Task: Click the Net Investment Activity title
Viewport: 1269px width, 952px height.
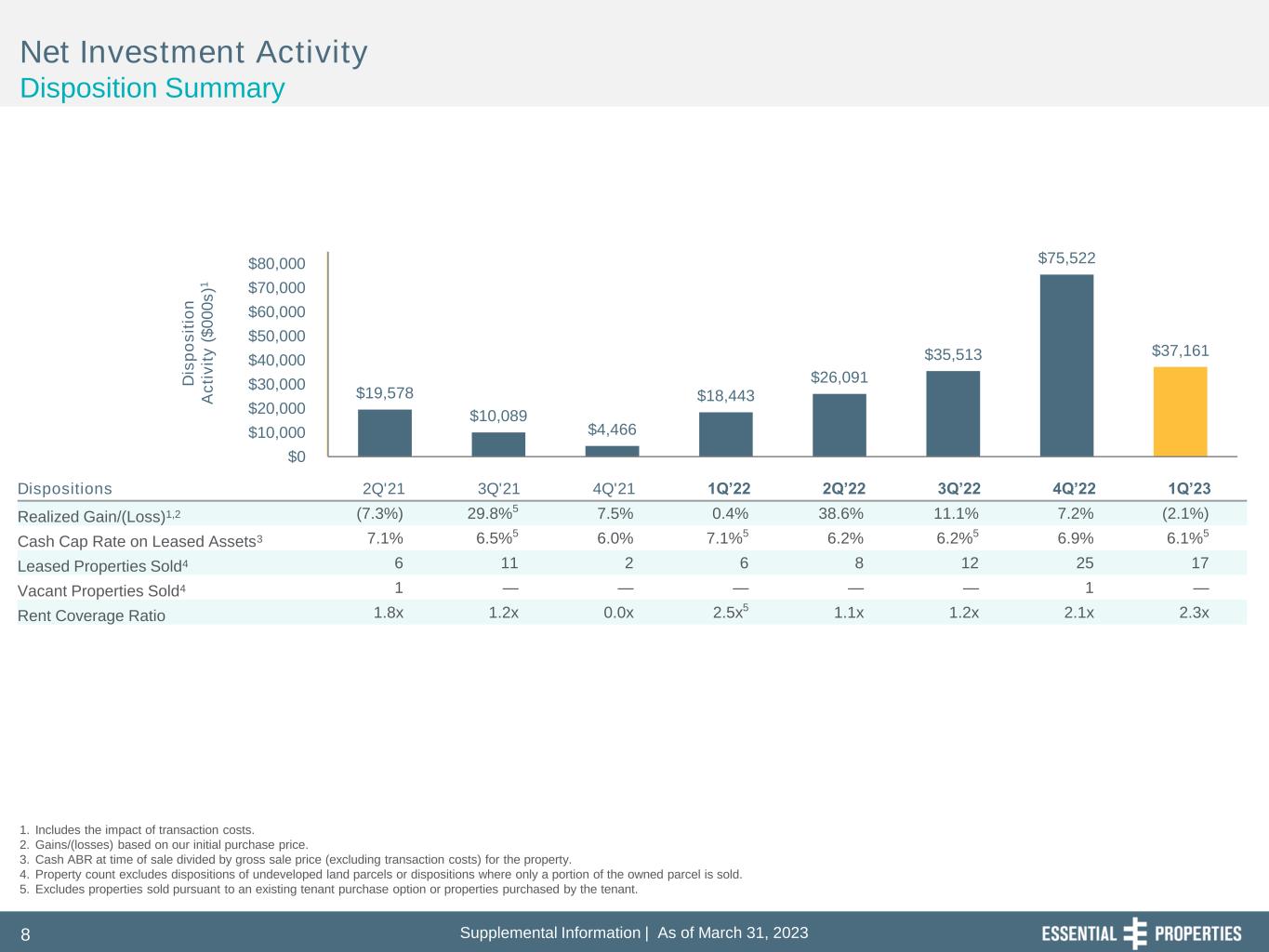Action: pyautogui.click(x=194, y=52)
